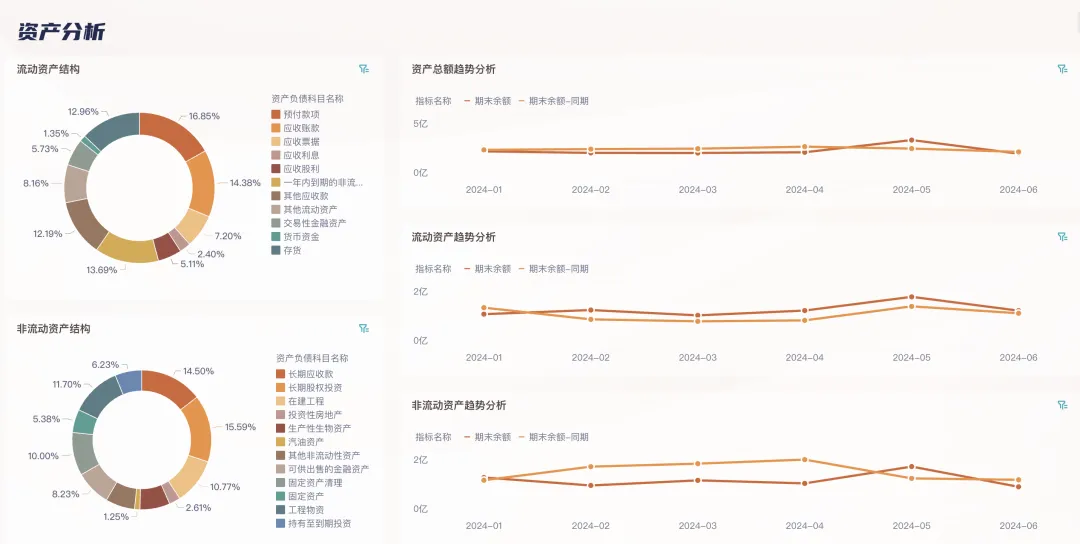Image resolution: width=1080 pixels, height=544 pixels.
Task: Click the 资产分析 dashboard title
Action: (61, 31)
